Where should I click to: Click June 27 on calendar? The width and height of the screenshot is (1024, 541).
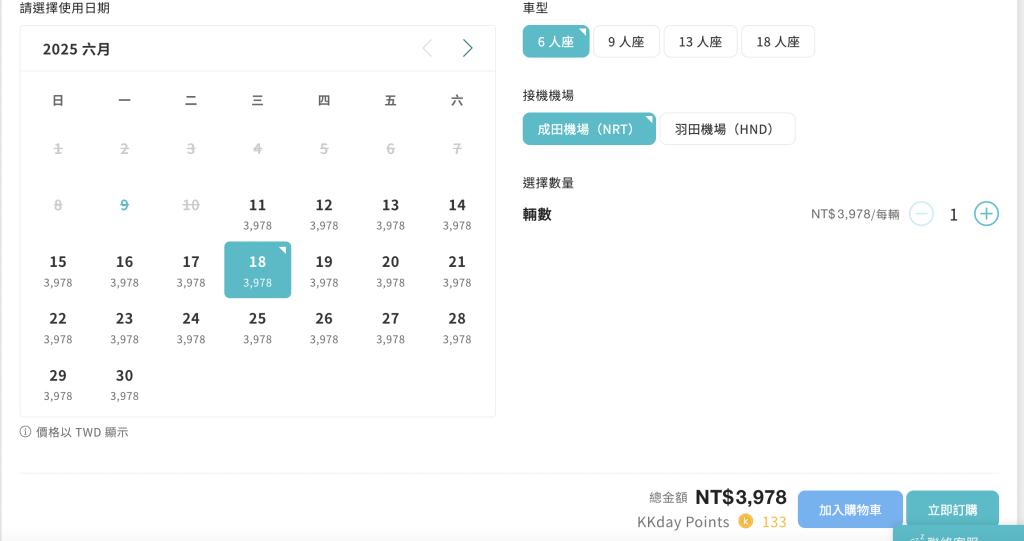[391, 327]
